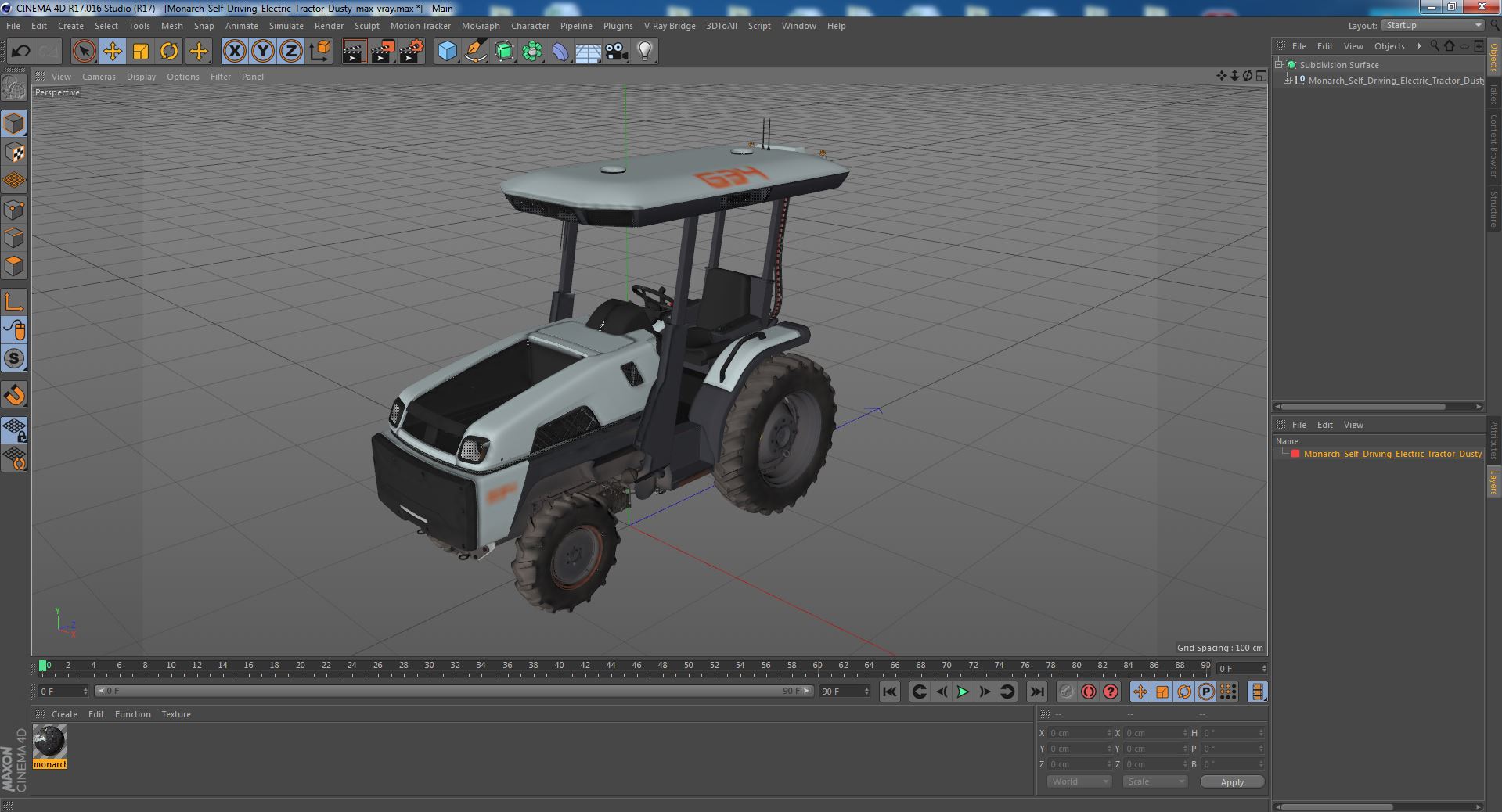Open the spline Pen tool

pyautogui.click(x=475, y=52)
